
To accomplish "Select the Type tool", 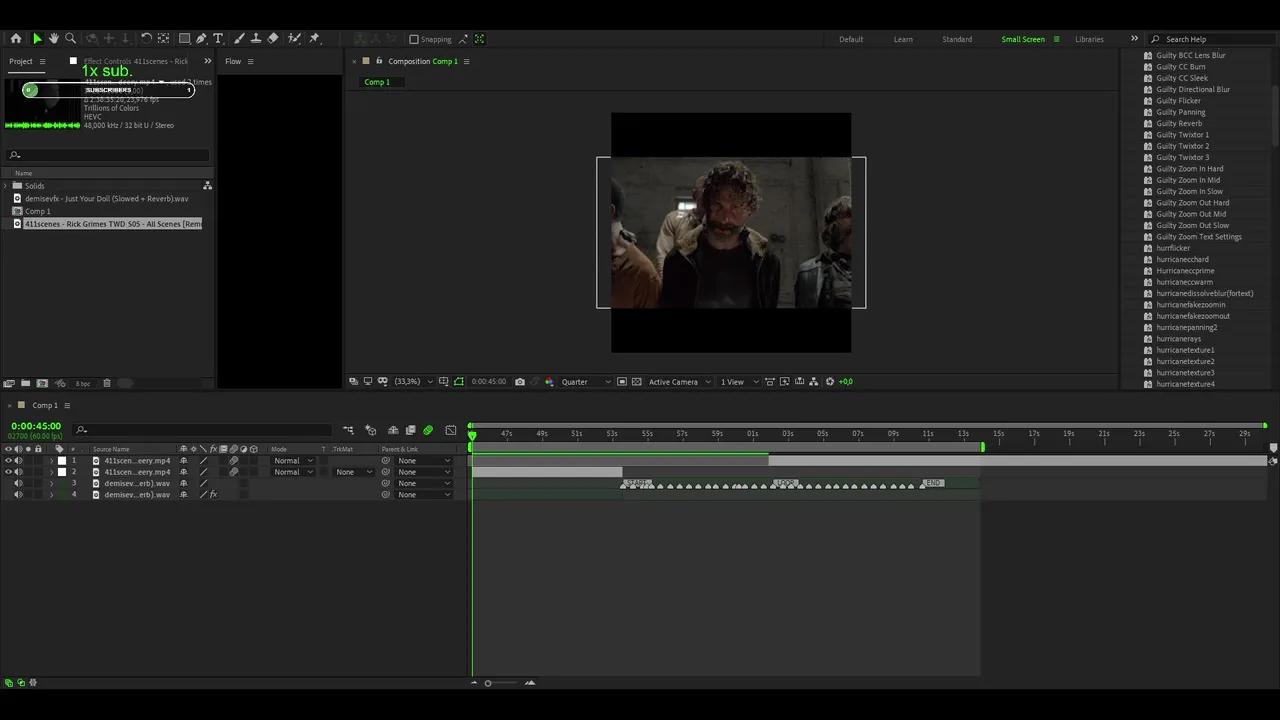I will 218,40.
